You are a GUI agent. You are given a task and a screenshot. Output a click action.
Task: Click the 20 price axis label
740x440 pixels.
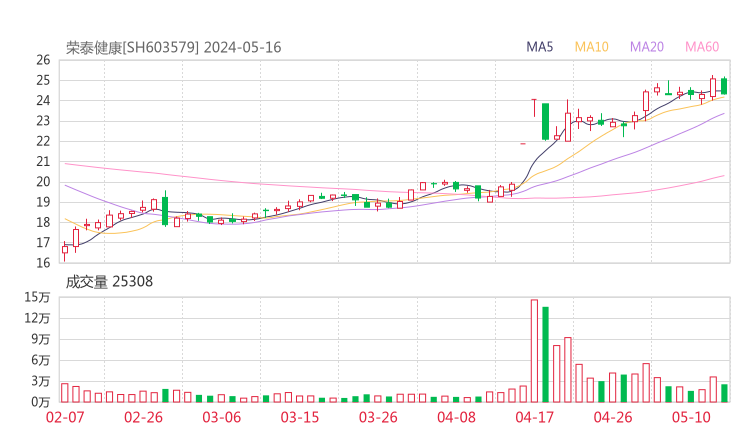(x=43, y=182)
